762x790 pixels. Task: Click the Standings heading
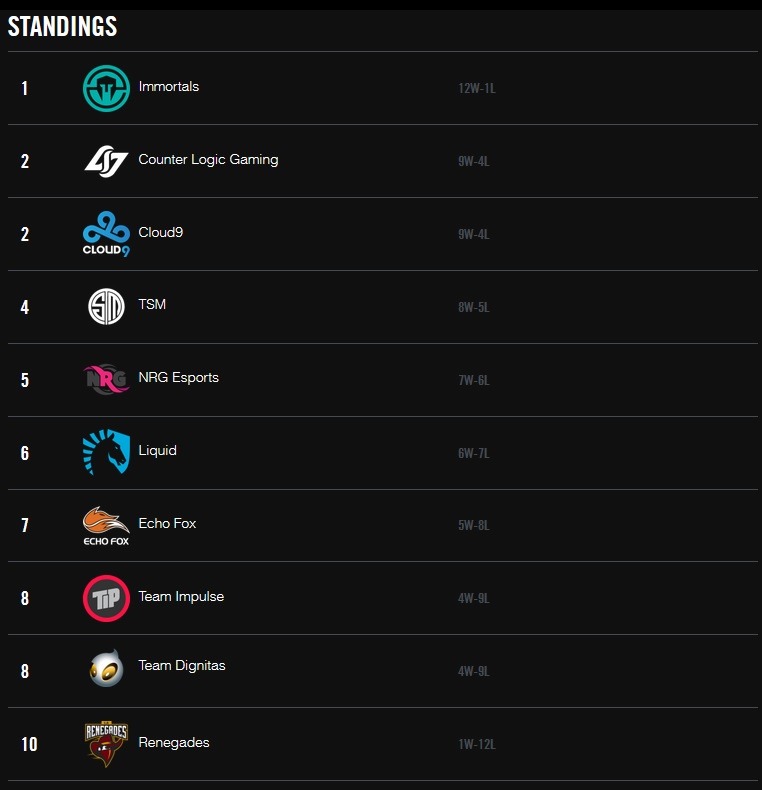click(62, 27)
